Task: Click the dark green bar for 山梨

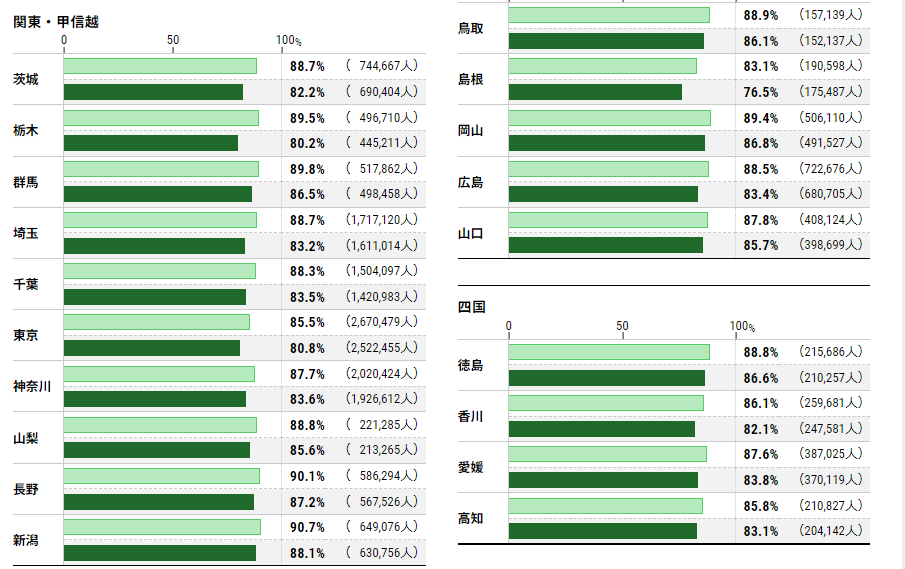Action: (x=157, y=450)
